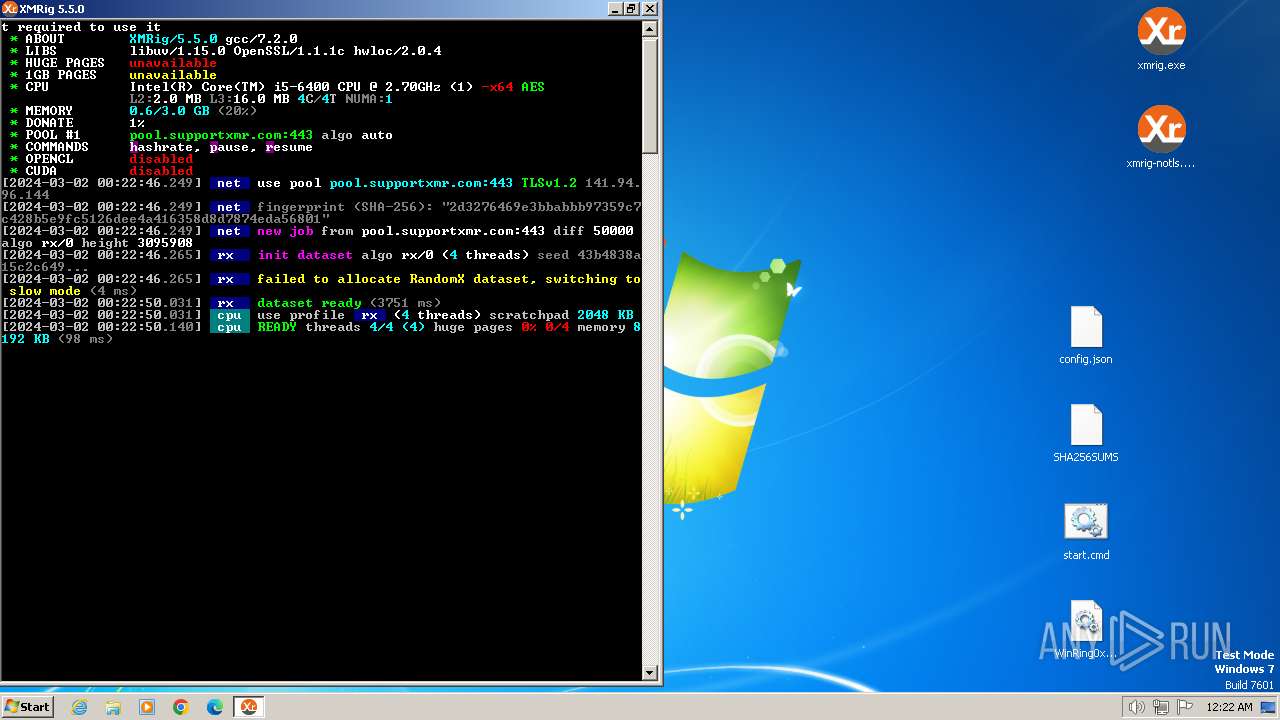Click the 'hashrate' command text
The width and height of the screenshot is (1280, 720).
tap(161, 147)
